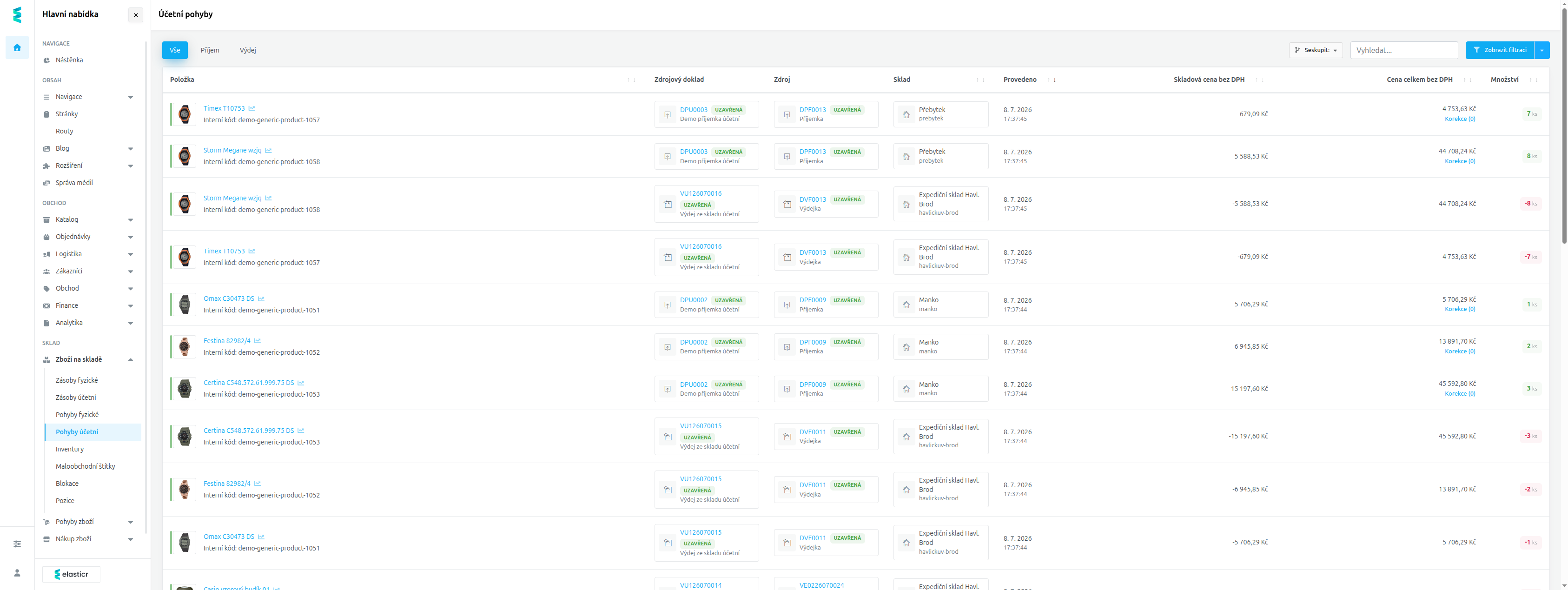Open Zásoby účetní in the sidebar
The width and height of the screenshot is (1568, 590).
coord(76,398)
